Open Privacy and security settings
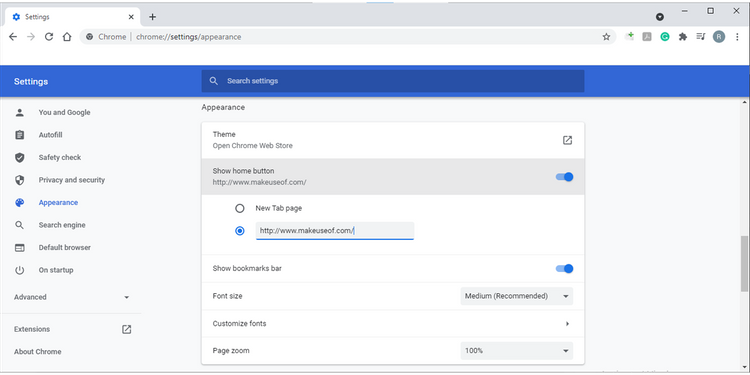Image resolution: width=750 pixels, height=375 pixels. 72,180
